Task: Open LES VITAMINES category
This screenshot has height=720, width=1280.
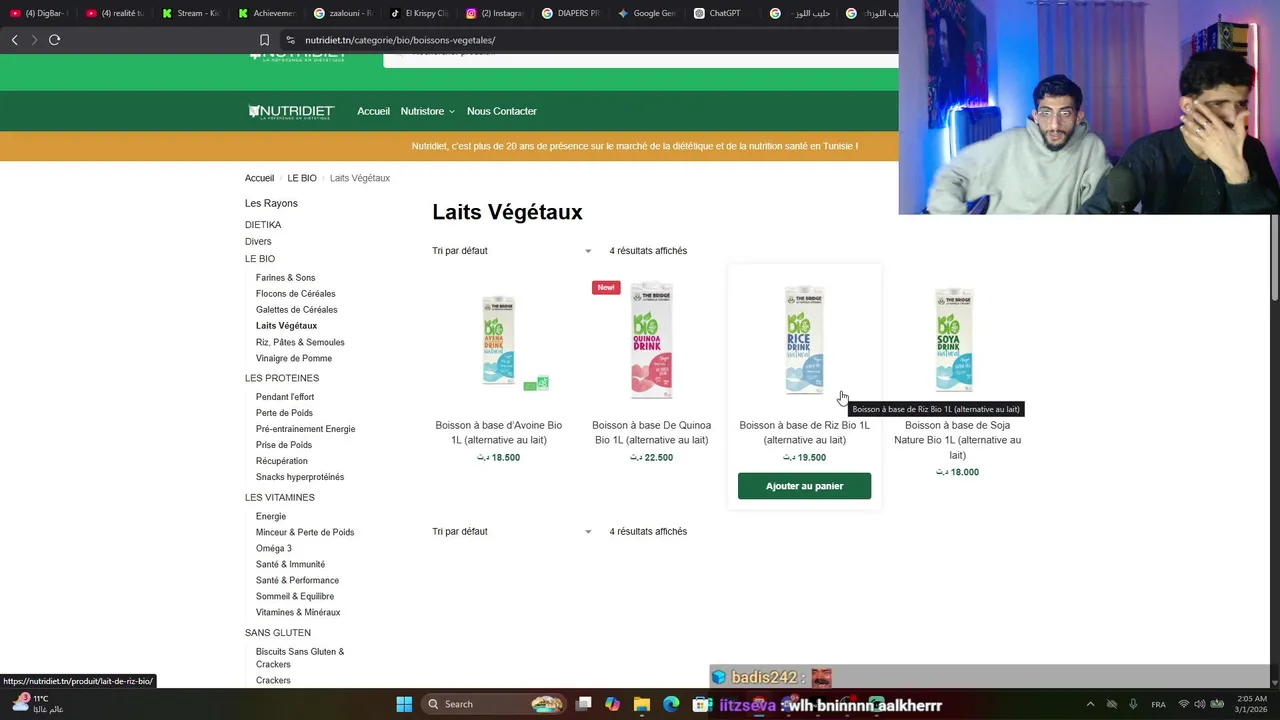Action: [280, 497]
